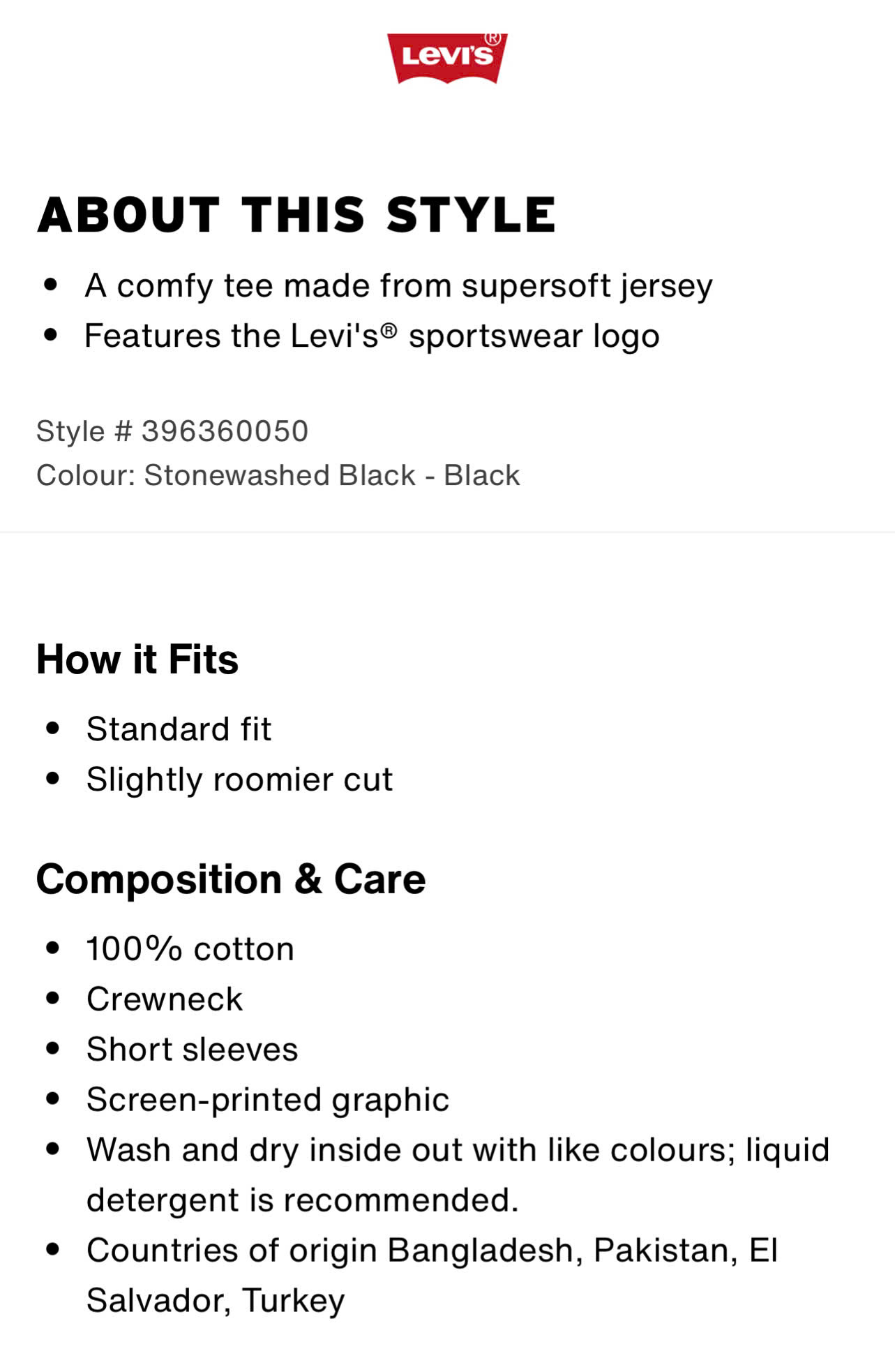
Task: Click the Crewneck bullet item
Action: 165,999
